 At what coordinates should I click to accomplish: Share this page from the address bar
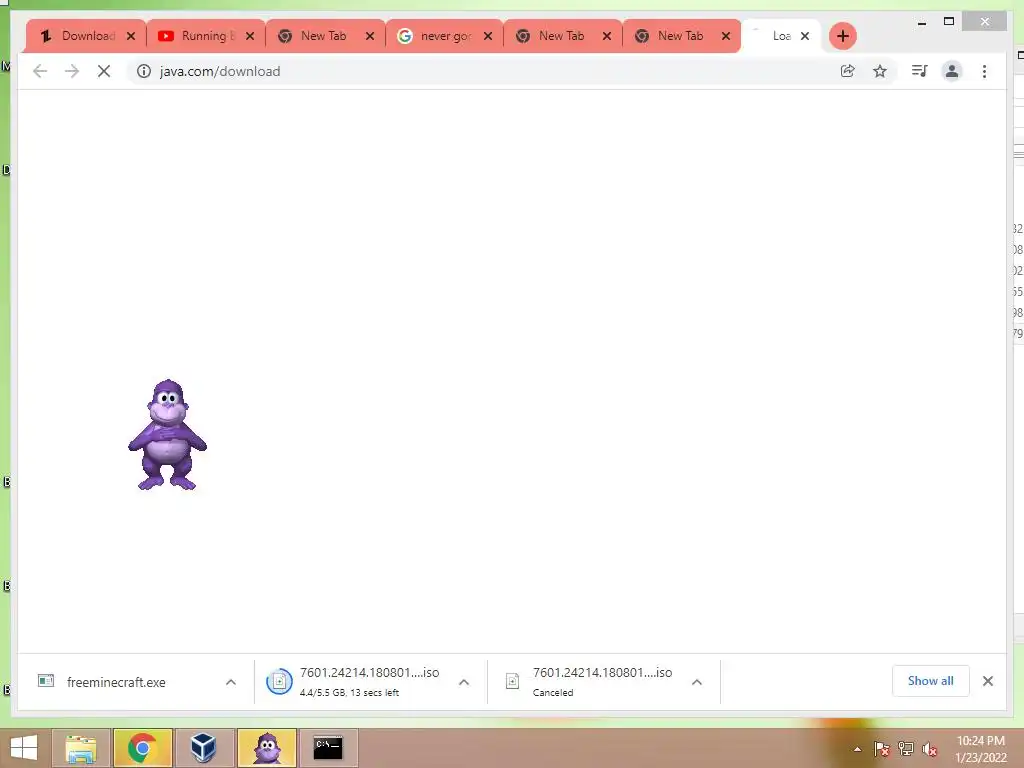coord(847,71)
